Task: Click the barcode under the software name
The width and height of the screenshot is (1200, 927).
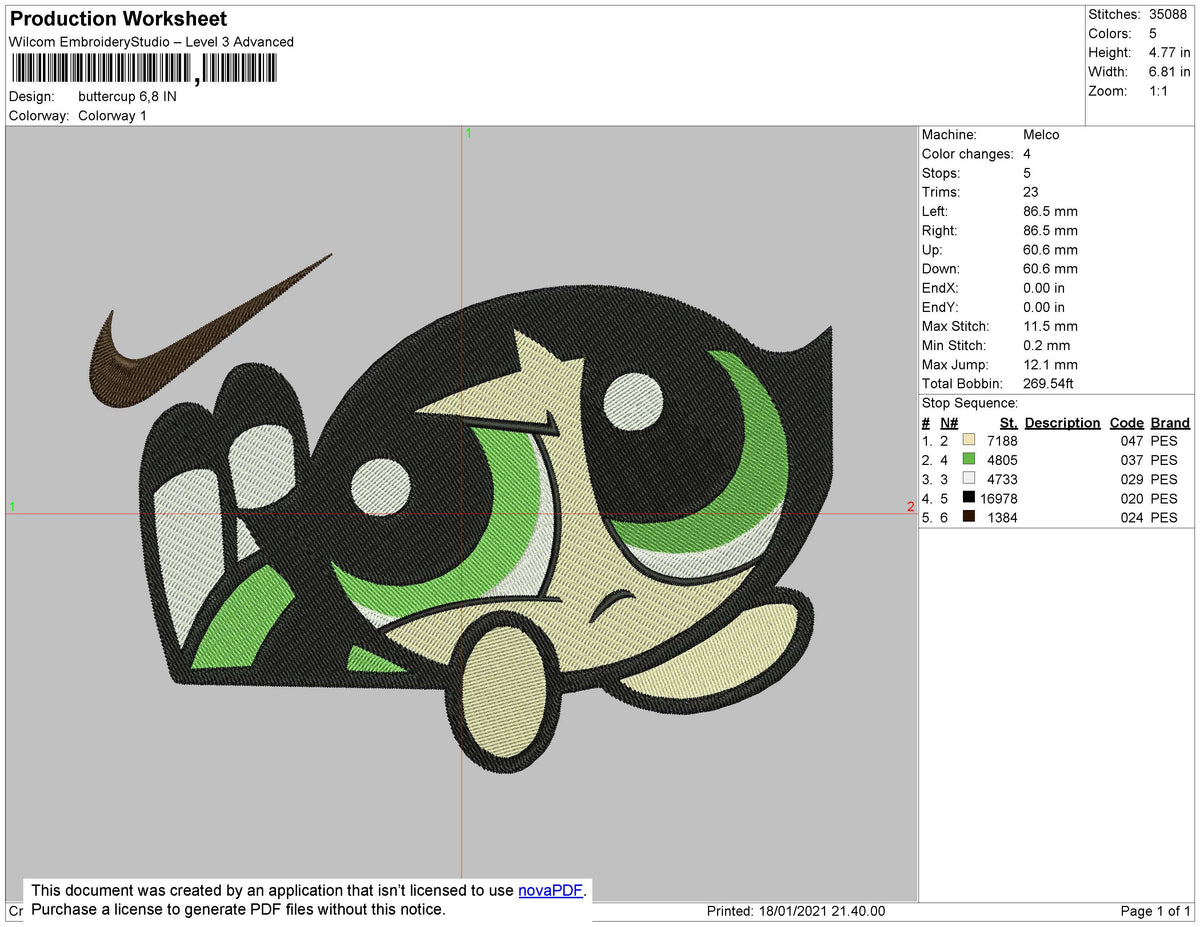Action: pos(145,69)
